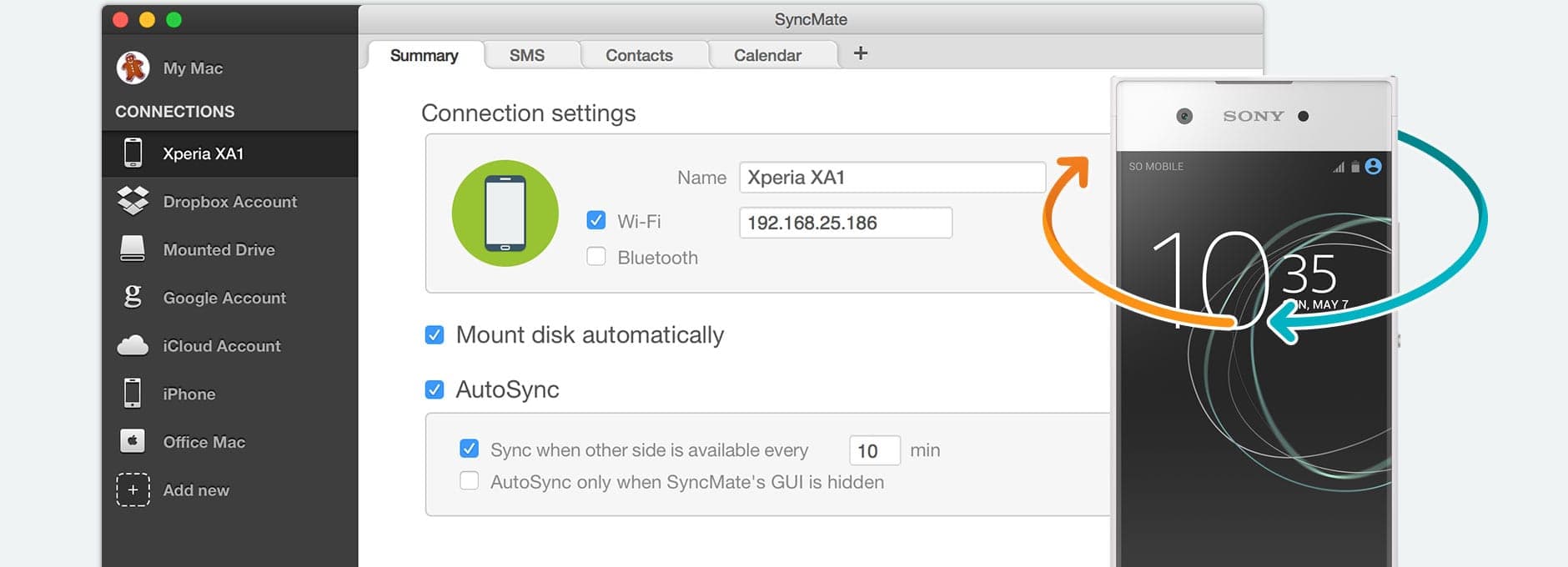The height and width of the screenshot is (567, 1568).
Task: Click the Office Mac apple icon
Action: pos(133,441)
